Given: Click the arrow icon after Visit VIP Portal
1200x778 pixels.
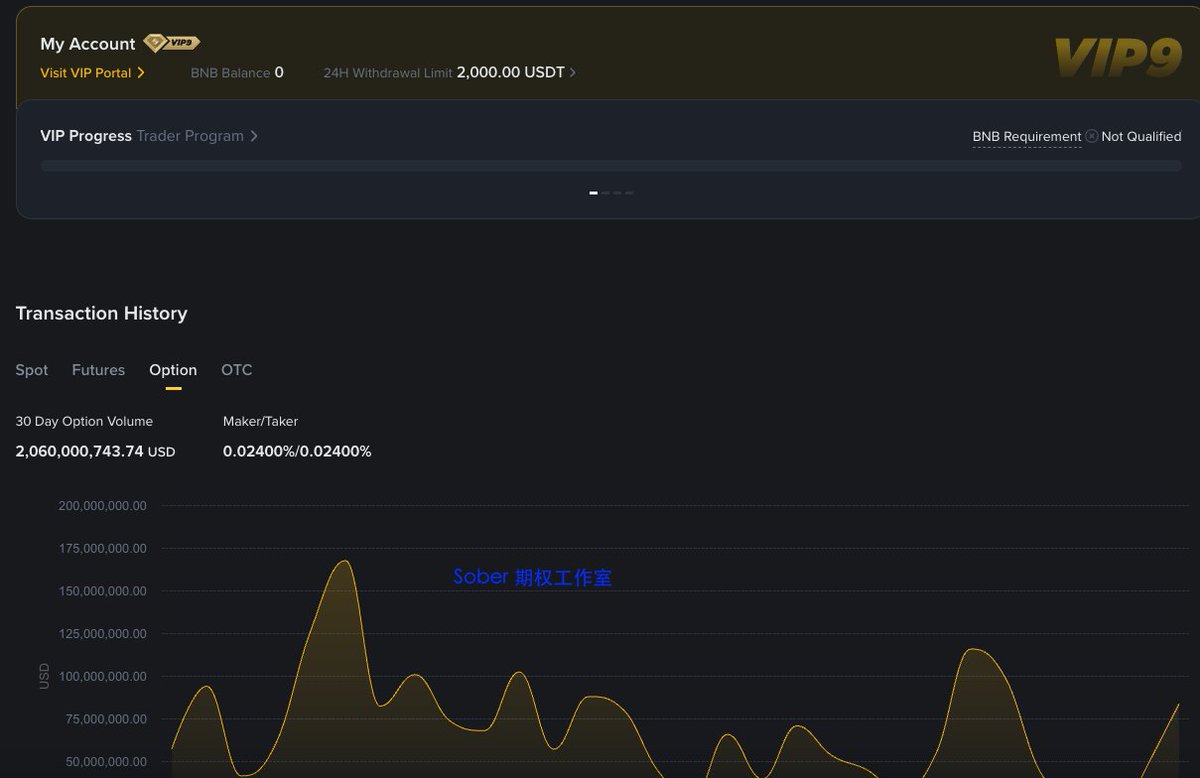Looking at the screenshot, I should (141, 73).
